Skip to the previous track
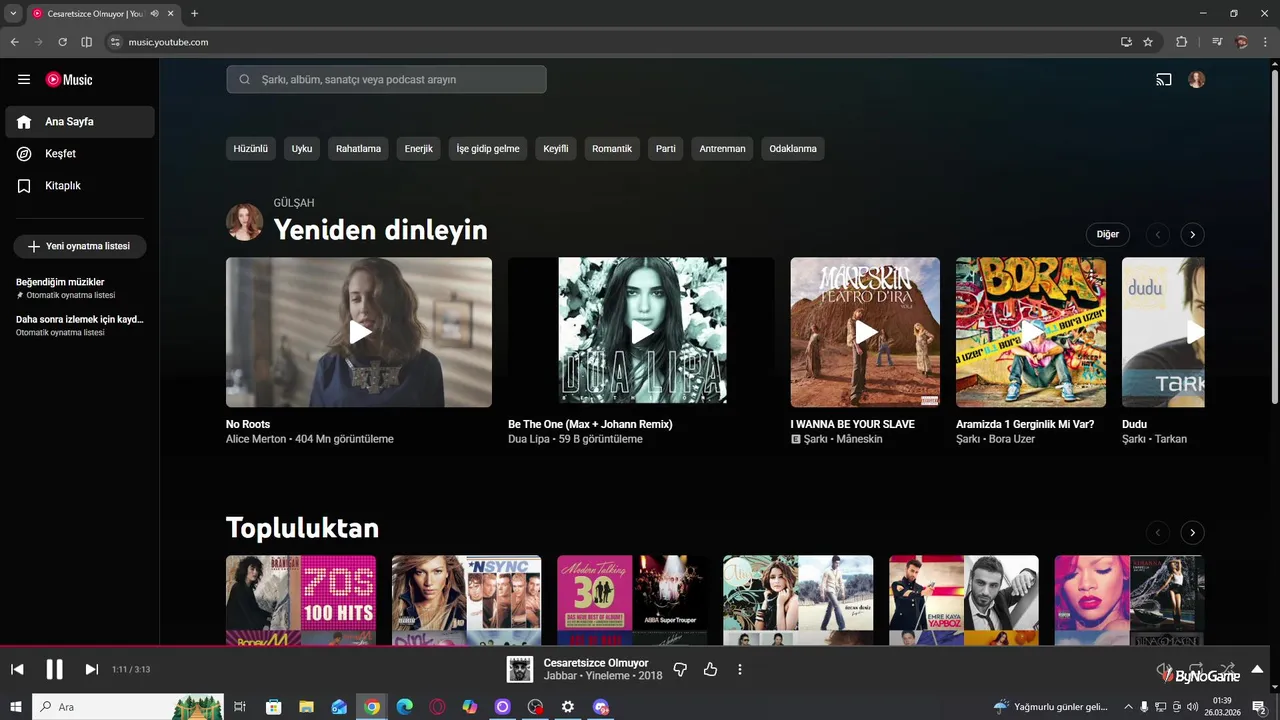This screenshot has height=720, width=1280. pyautogui.click(x=17, y=669)
